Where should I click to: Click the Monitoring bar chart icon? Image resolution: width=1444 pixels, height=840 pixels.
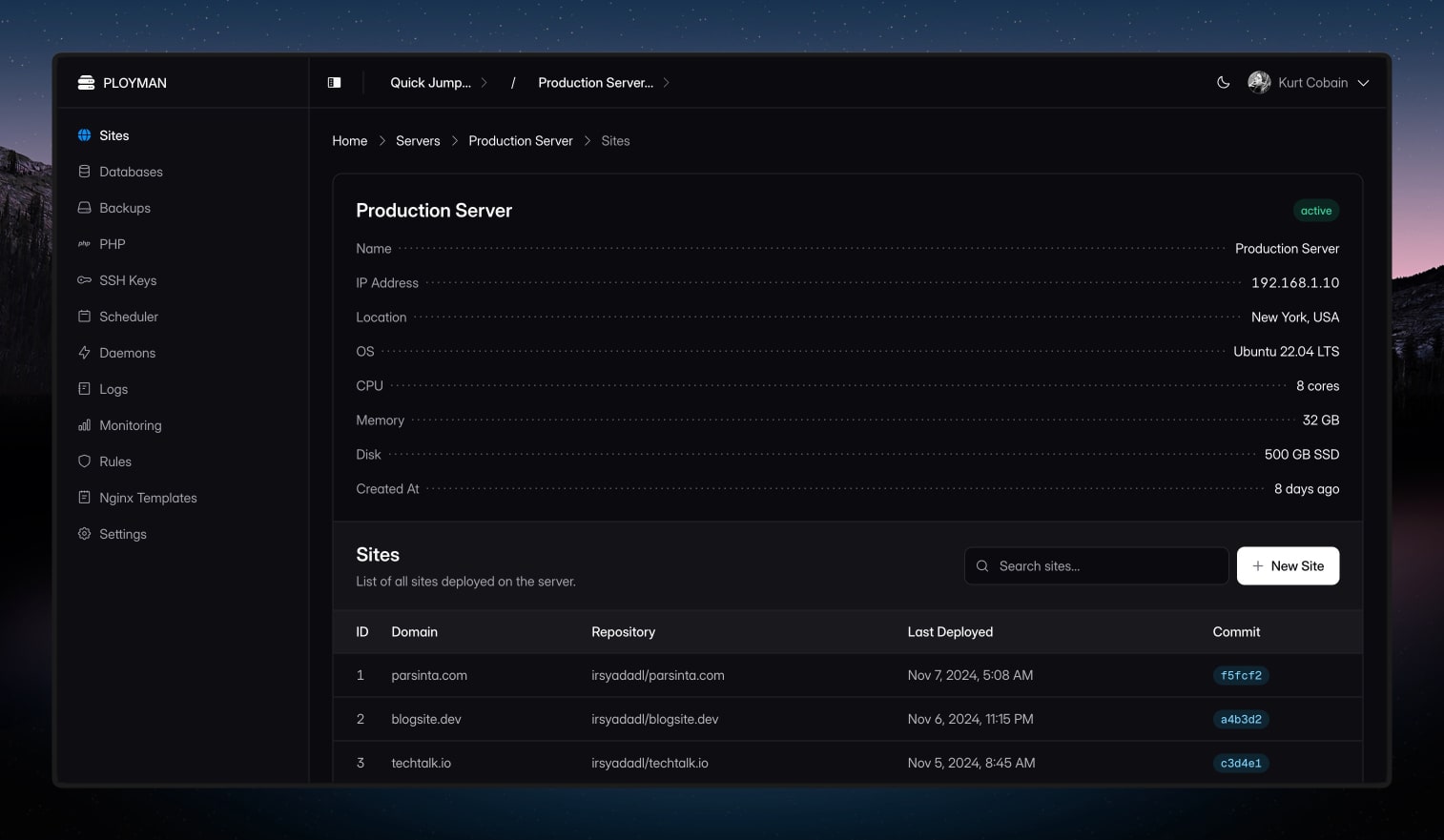coord(84,425)
